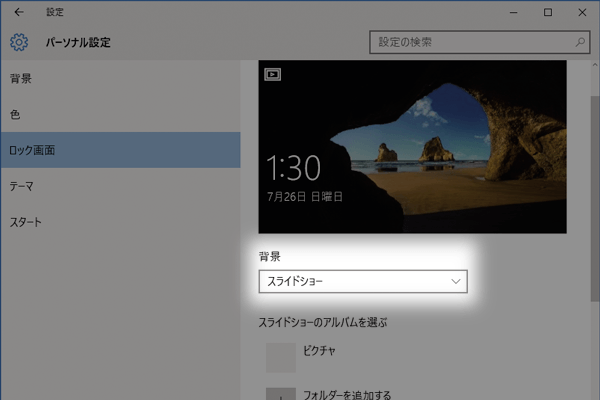Select ロック画面 in the sidebar
Viewport: 600px width, 400px height.
click(x=121, y=150)
